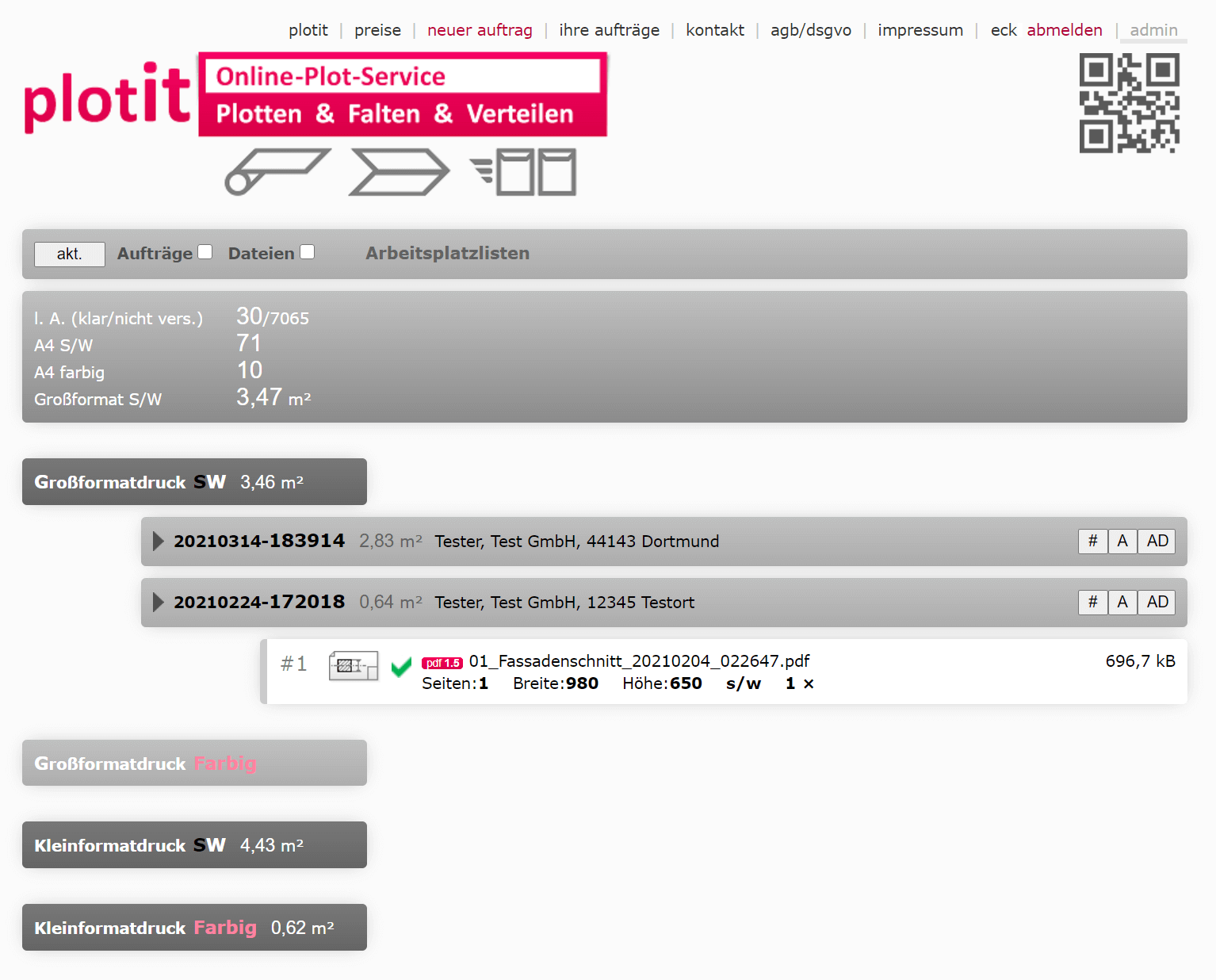Click the QR code image
This screenshot has height=980, width=1216.
point(1129,103)
